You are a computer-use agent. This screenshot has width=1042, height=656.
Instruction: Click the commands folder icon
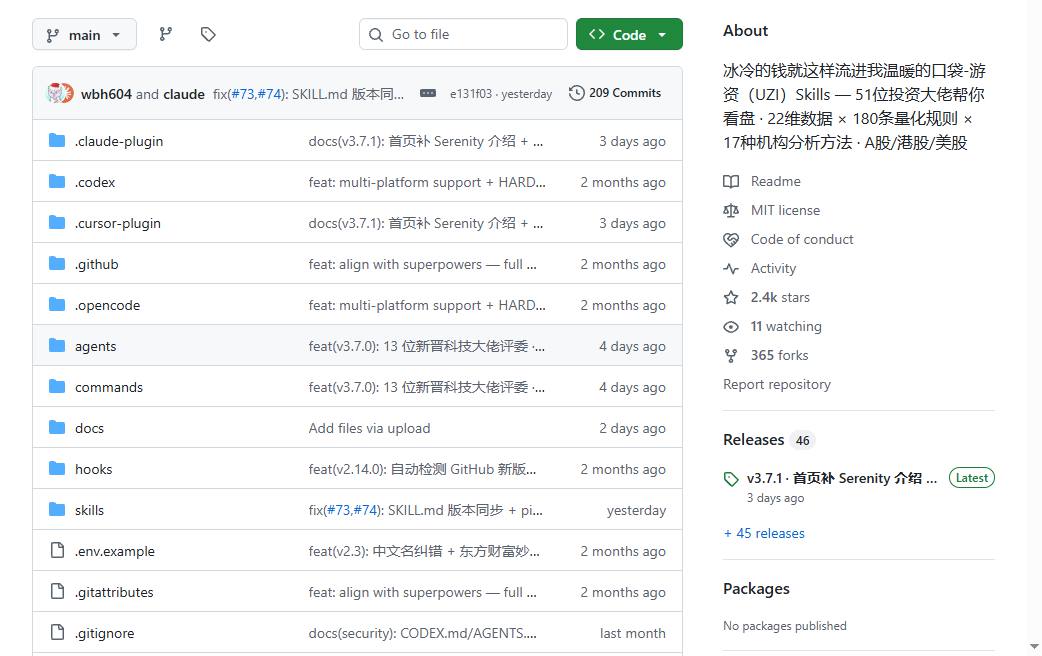pos(57,387)
